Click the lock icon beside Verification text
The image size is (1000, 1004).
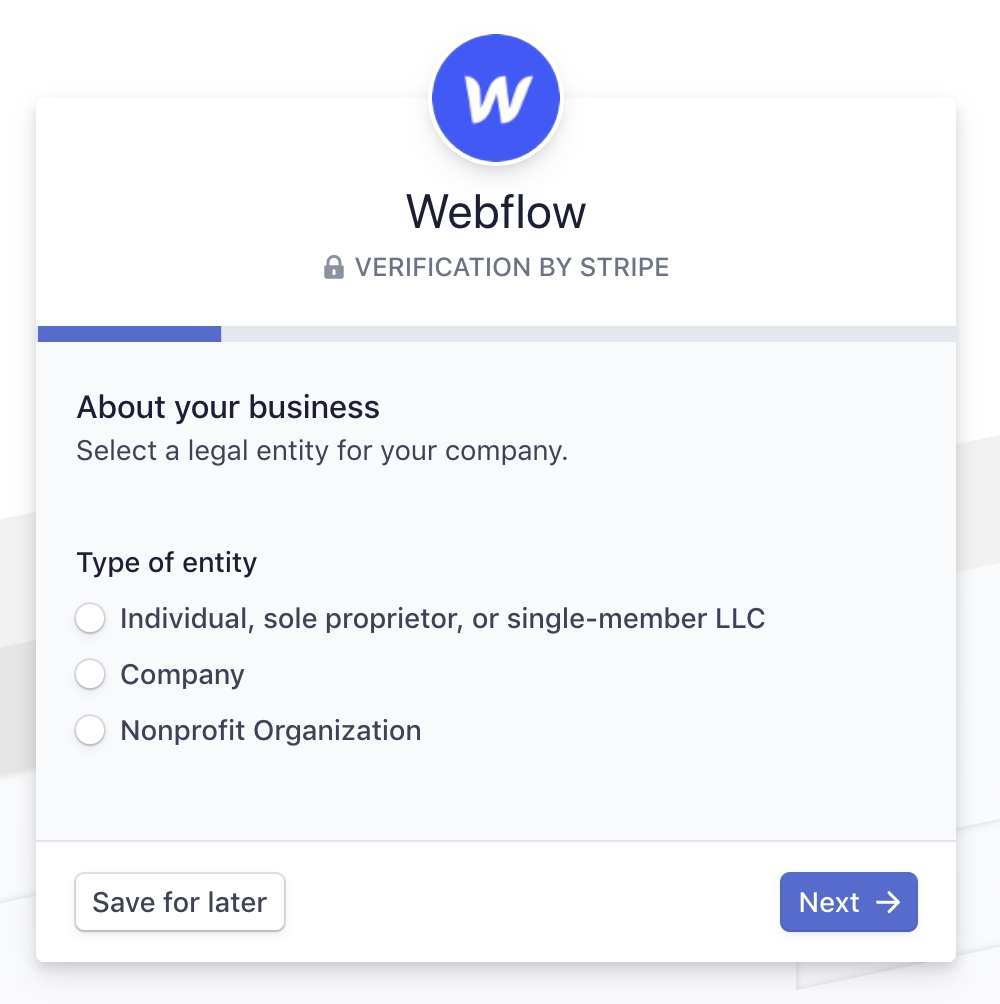[x=334, y=268]
